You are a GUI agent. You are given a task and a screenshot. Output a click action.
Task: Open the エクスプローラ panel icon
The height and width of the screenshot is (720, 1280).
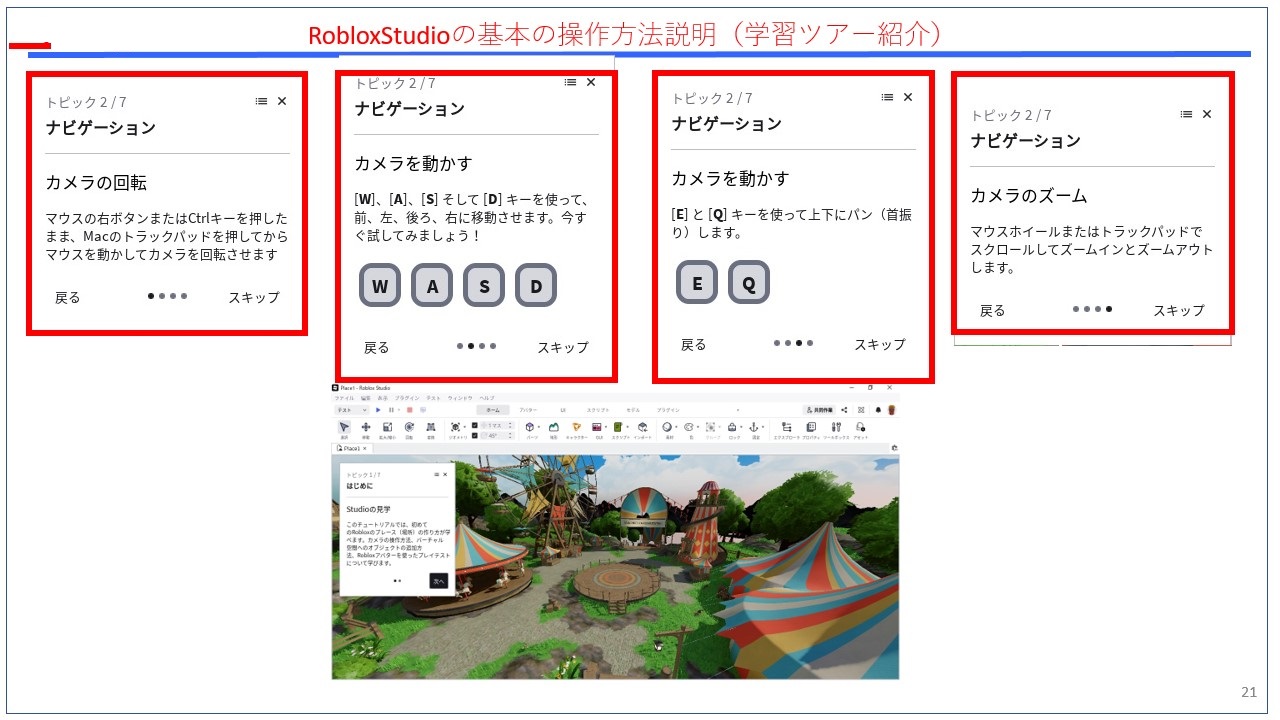tap(787, 428)
